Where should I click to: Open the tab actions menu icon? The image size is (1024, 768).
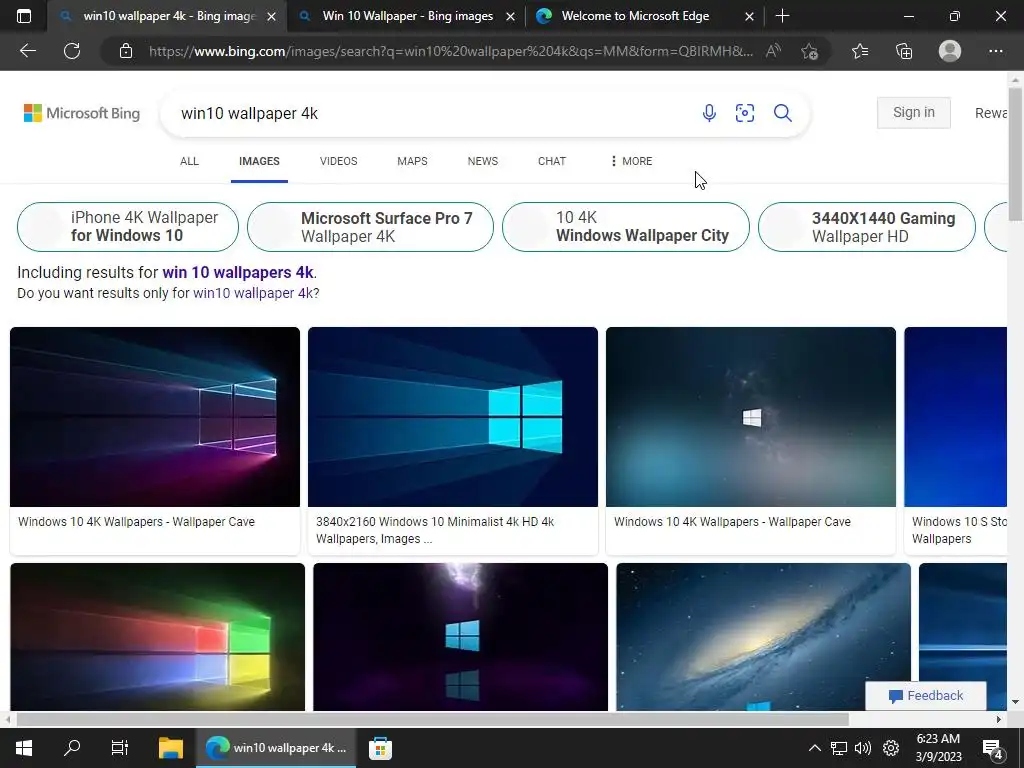tap(24, 16)
